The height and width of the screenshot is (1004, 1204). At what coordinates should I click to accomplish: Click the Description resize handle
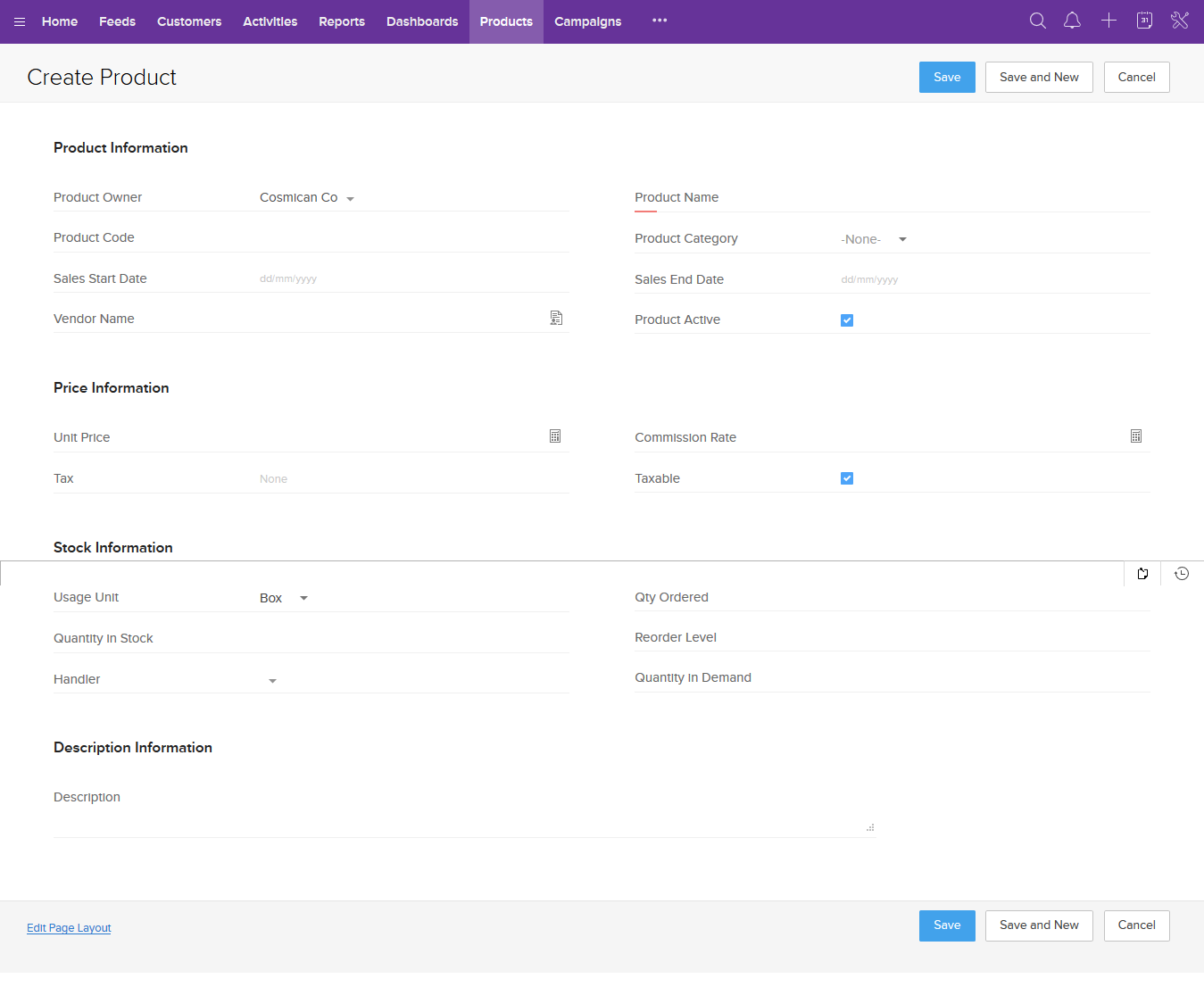tap(870, 828)
